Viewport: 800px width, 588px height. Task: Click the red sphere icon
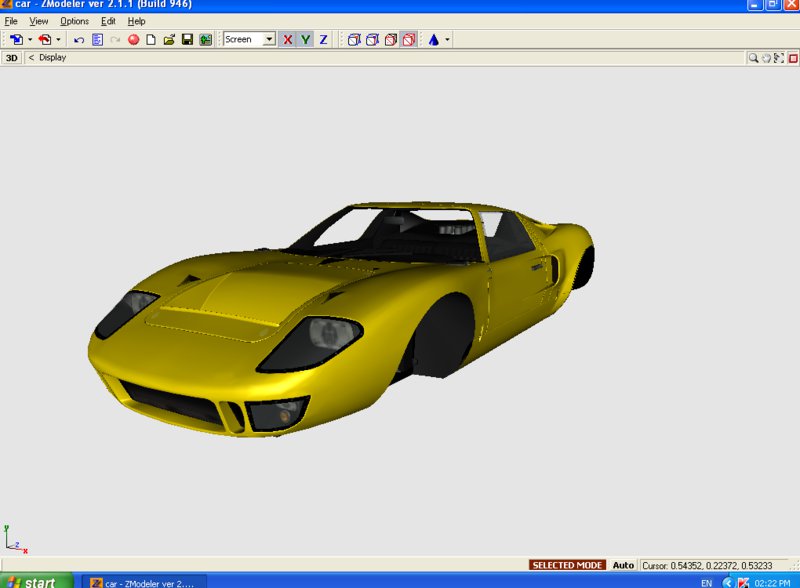coord(134,40)
